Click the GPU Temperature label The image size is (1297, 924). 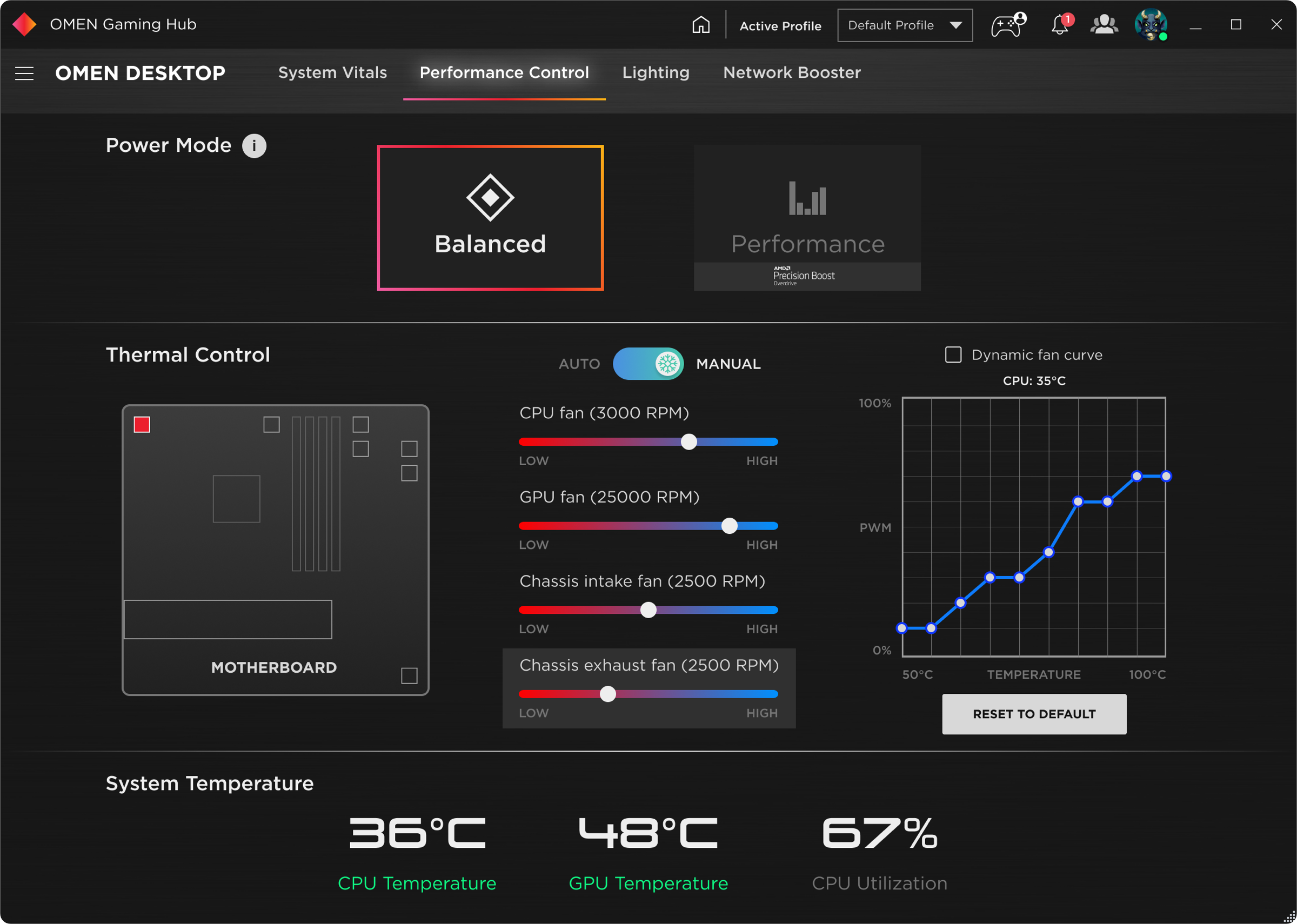coord(648,883)
